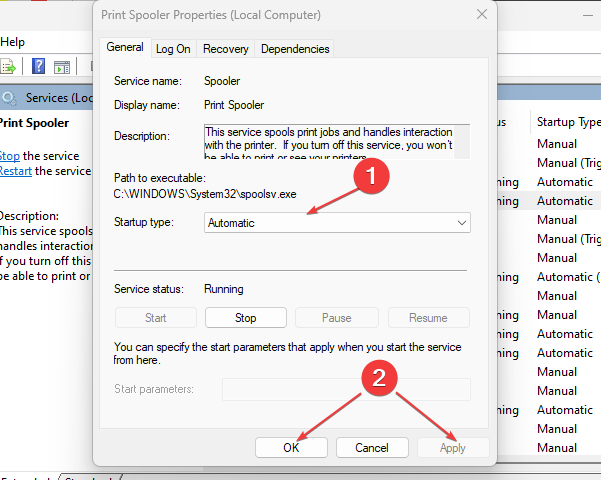Switch to the Log On tab
Image resolution: width=601 pixels, height=480 pixels.
(x=173, y=49)
